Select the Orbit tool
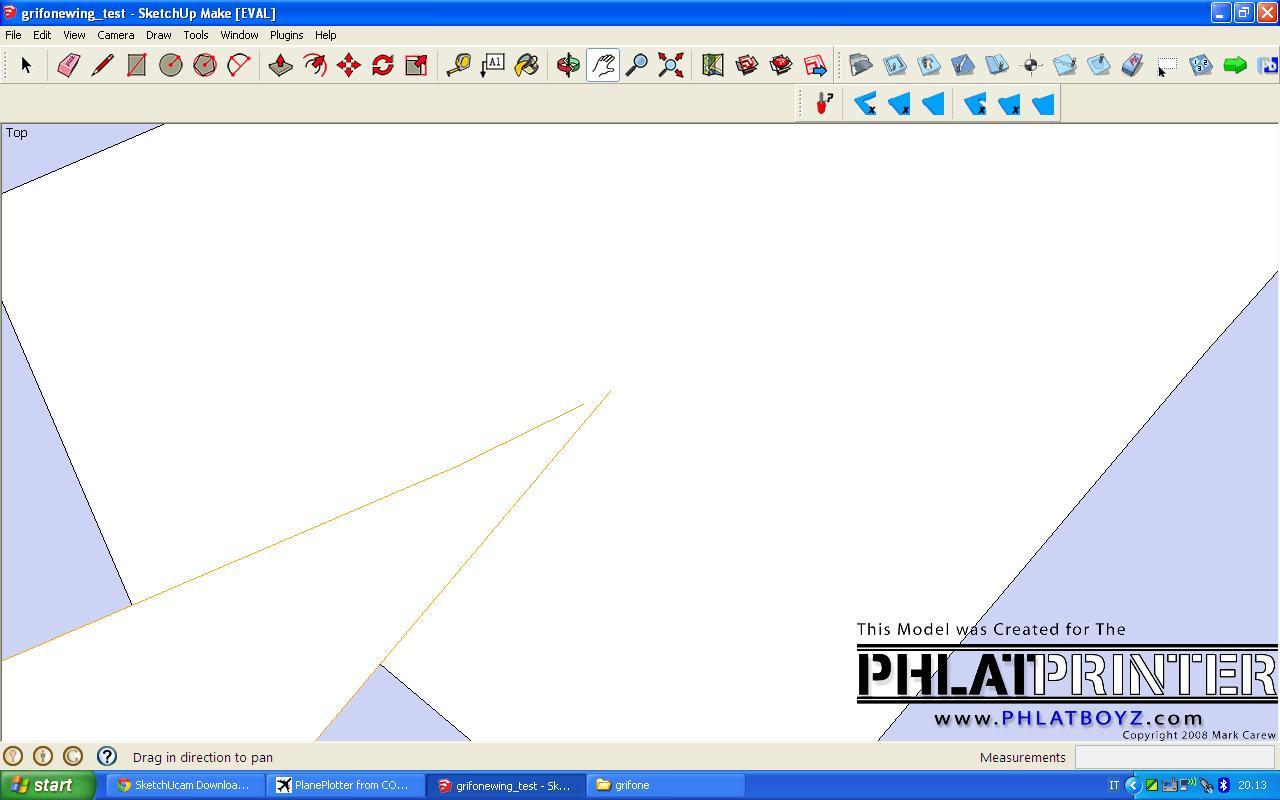 click(568, 65)
